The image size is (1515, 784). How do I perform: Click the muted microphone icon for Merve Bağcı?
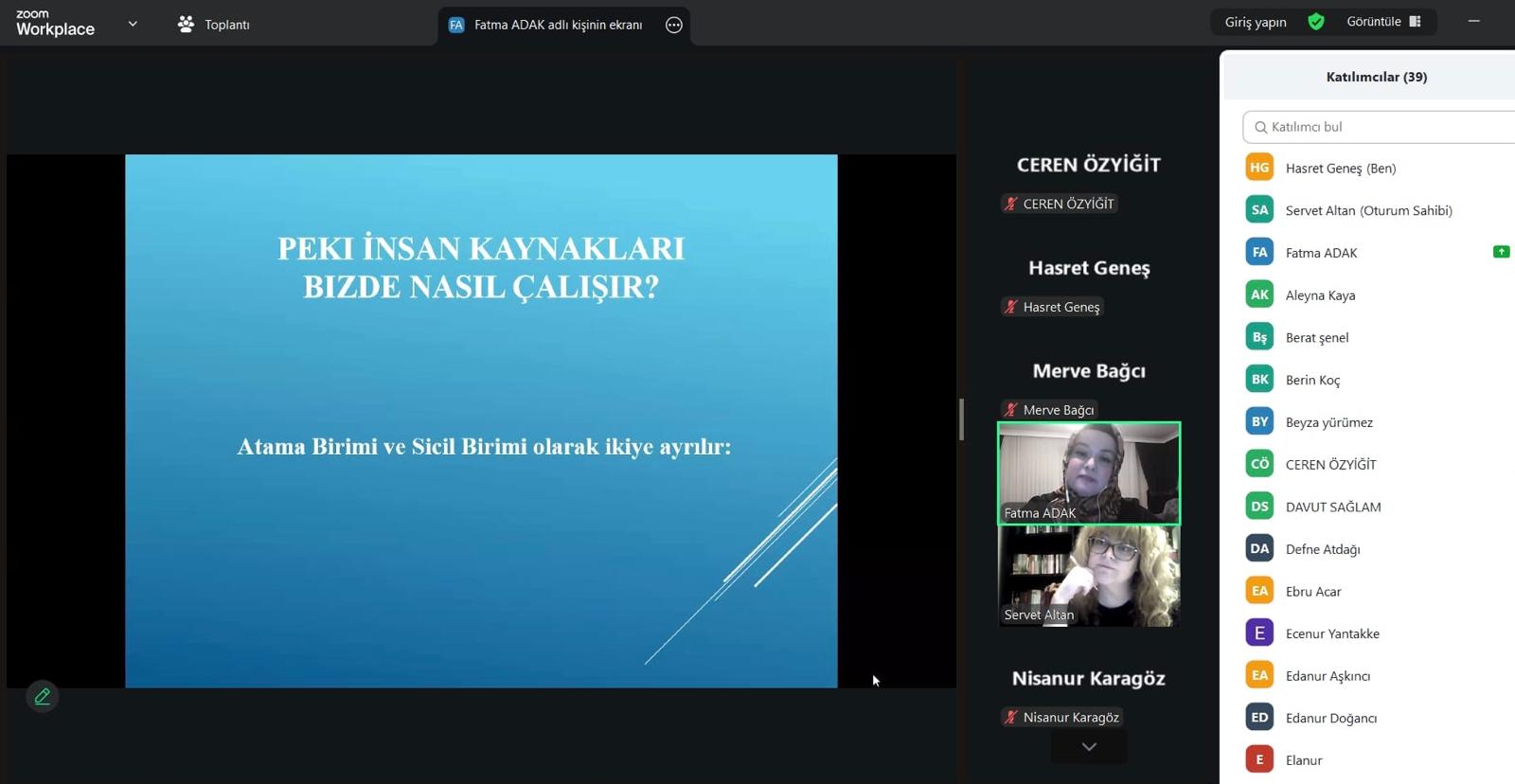(1011, 410)
